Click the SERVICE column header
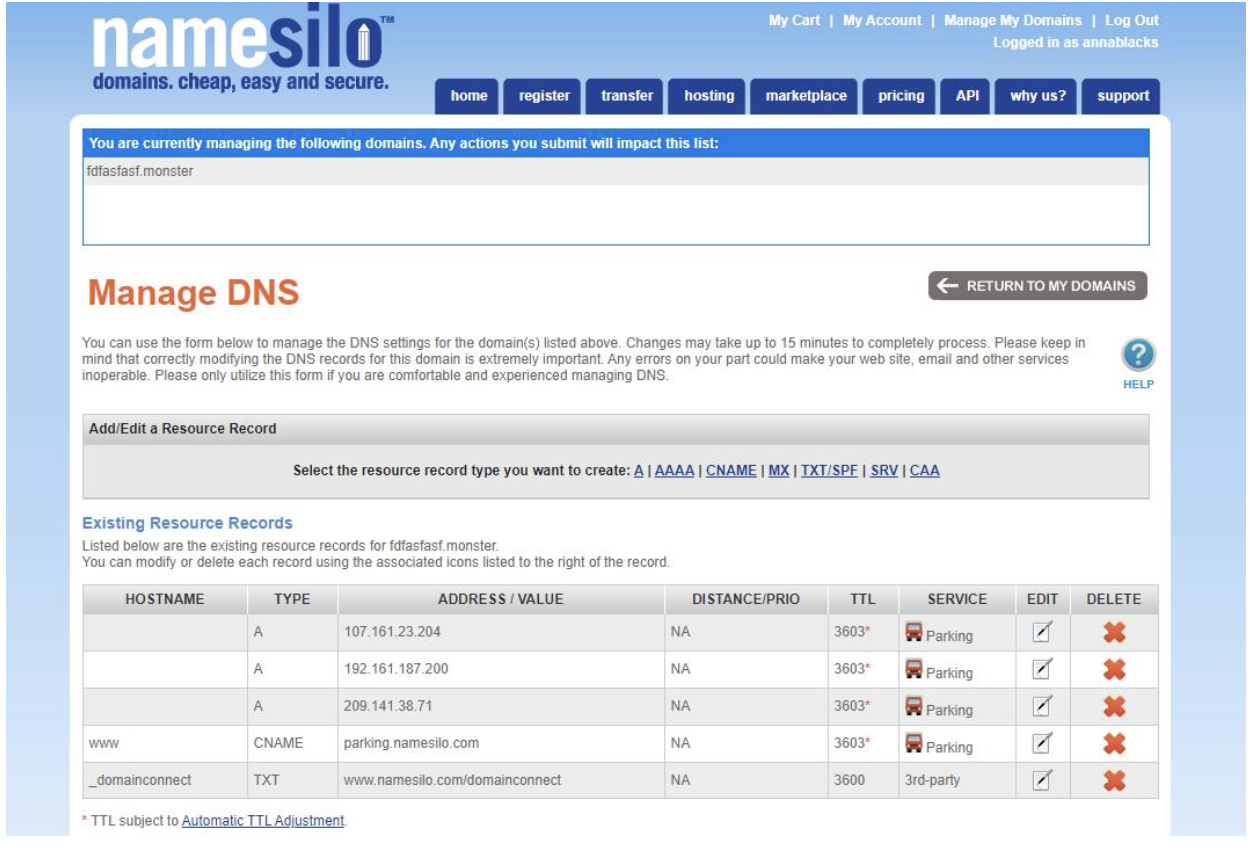This screenshot has width=1248, height=850. coord(958,599)
